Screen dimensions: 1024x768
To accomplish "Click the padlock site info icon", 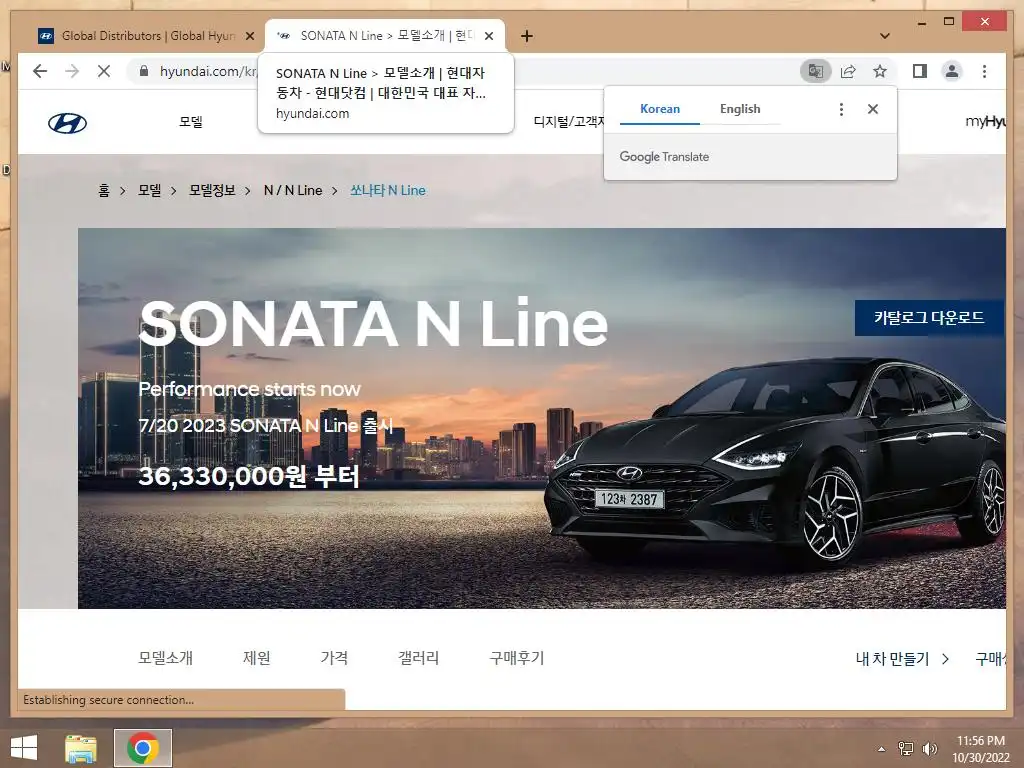I will [x=144, y=71].
